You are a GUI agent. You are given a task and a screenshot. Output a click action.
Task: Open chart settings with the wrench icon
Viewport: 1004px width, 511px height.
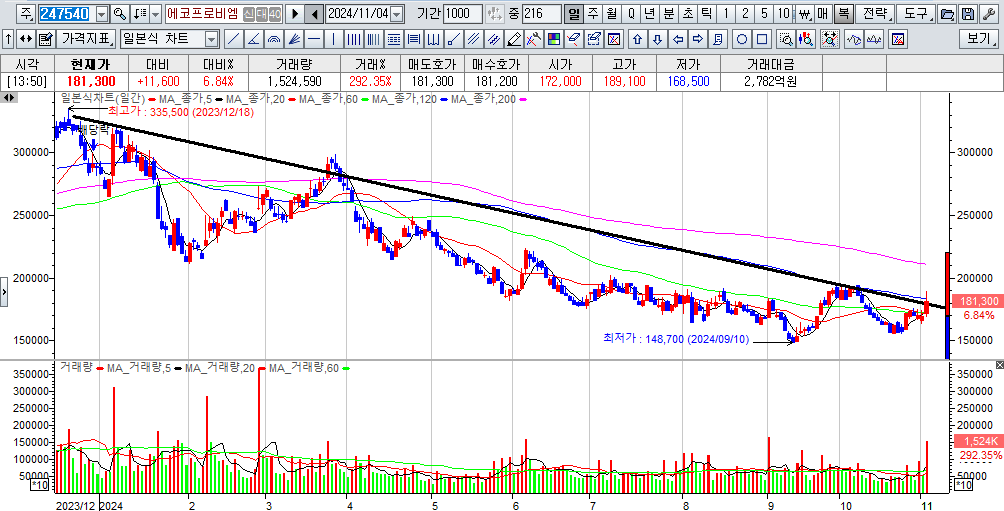(x=987, y=14)
